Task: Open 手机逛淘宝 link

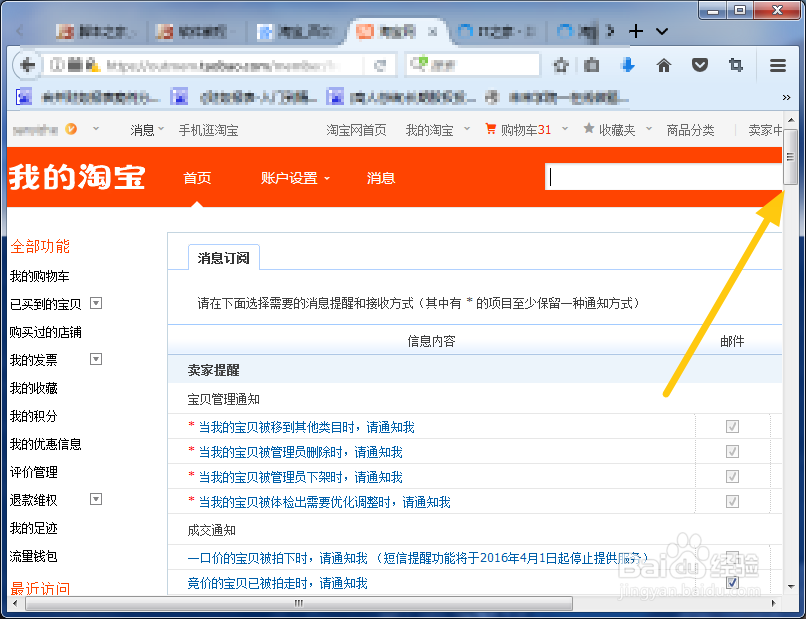Action: [x=208, y=130]
